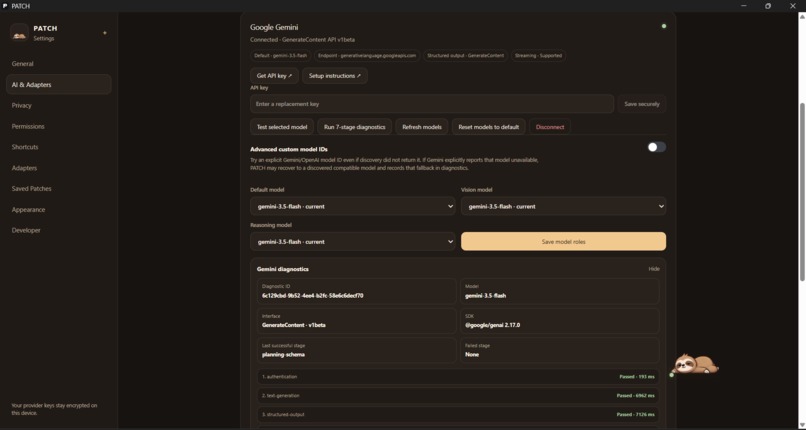
Task: Click Reset models to default
Action: [x=488, y=127]
